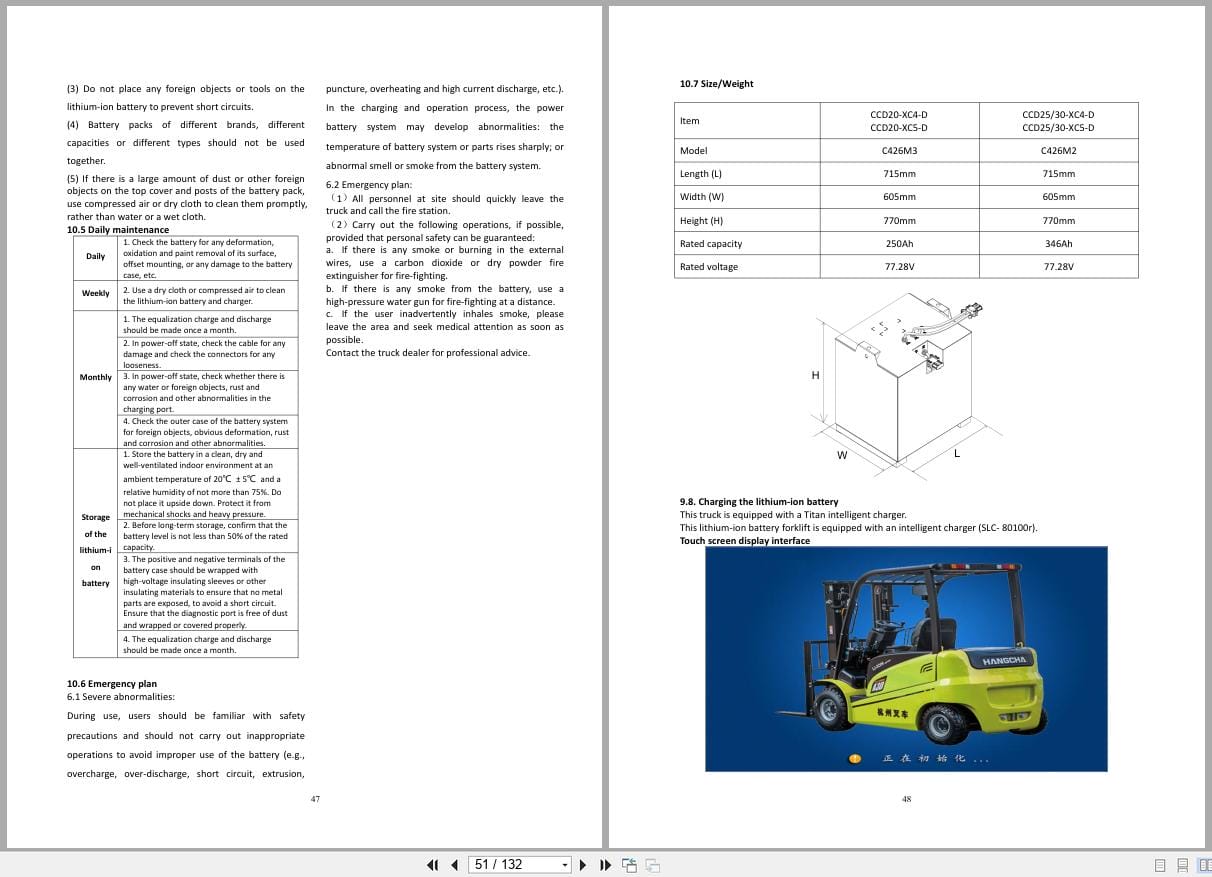Image resolution: width=1212 pixels, height=877 pixels.
Task: Go to the next page
Action: click(583, 865)
